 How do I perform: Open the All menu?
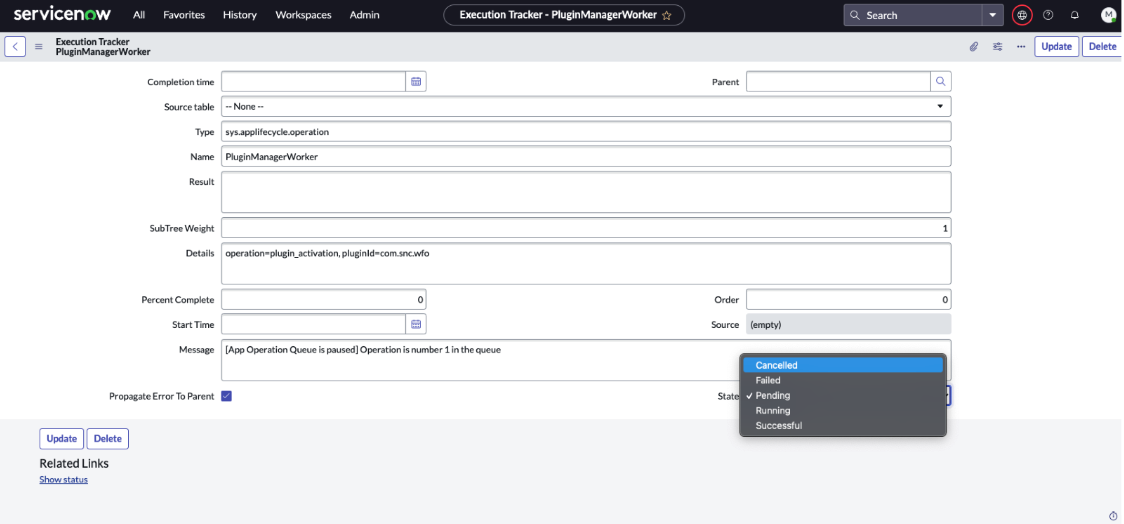[139, 15]
